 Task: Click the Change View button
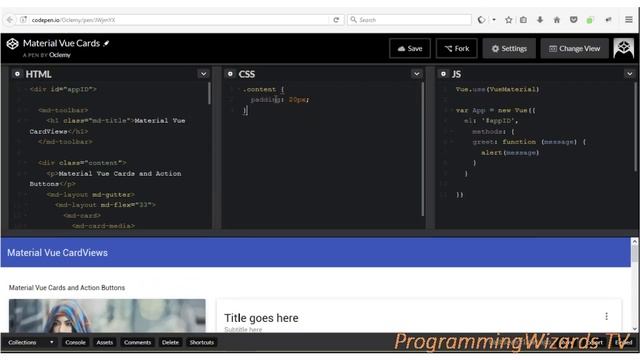[x=574, y=49]
